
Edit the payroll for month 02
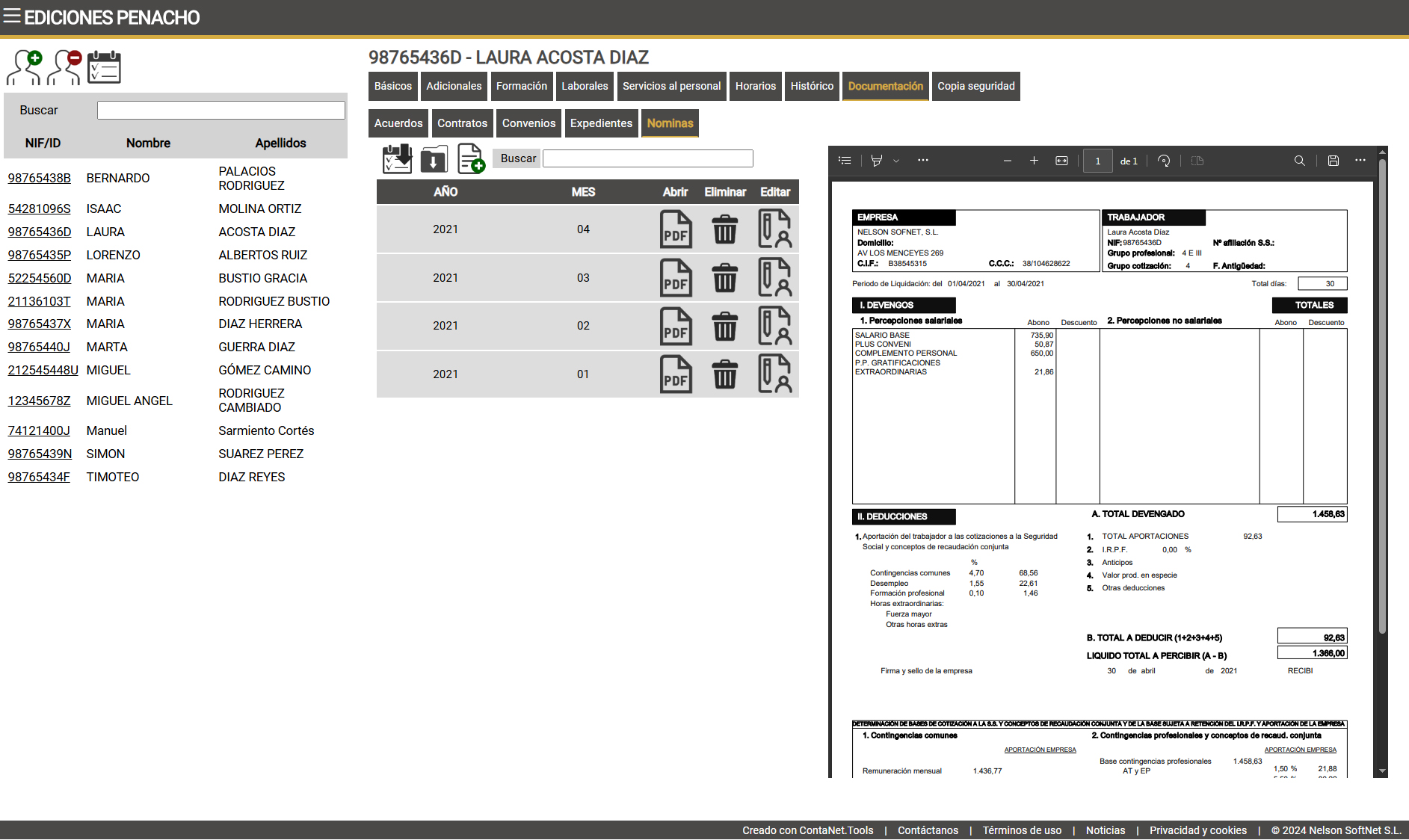pyautogui.click(x=775, y=325)
